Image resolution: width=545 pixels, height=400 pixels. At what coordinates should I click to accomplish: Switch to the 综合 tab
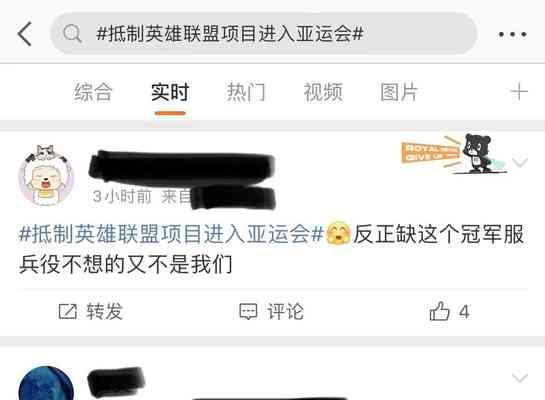(x=93, y=92)
